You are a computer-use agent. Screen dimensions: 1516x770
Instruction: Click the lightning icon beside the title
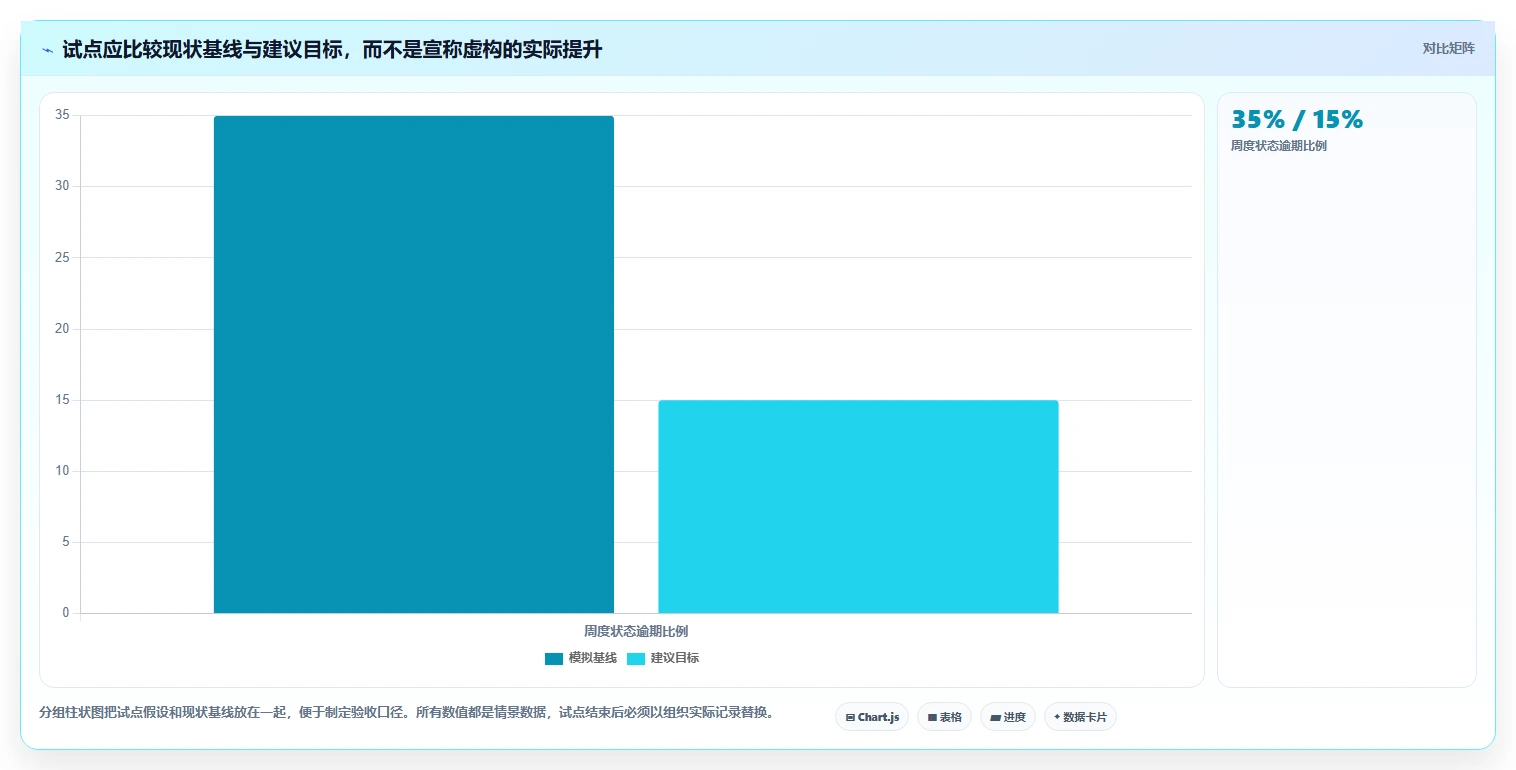coord(48,50)
